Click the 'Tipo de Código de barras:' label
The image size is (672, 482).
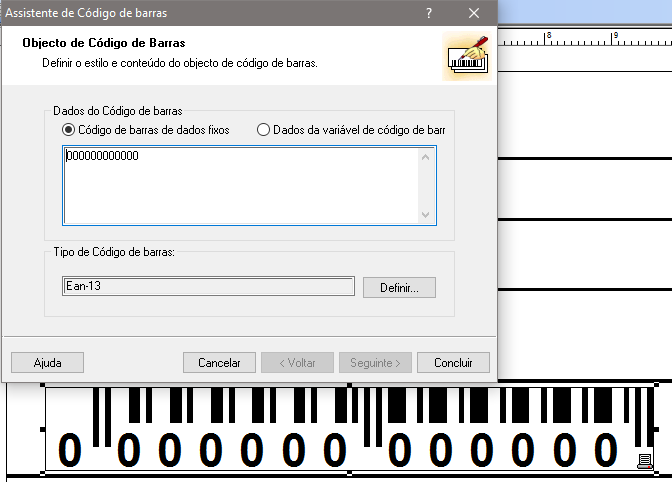[114, 252]
